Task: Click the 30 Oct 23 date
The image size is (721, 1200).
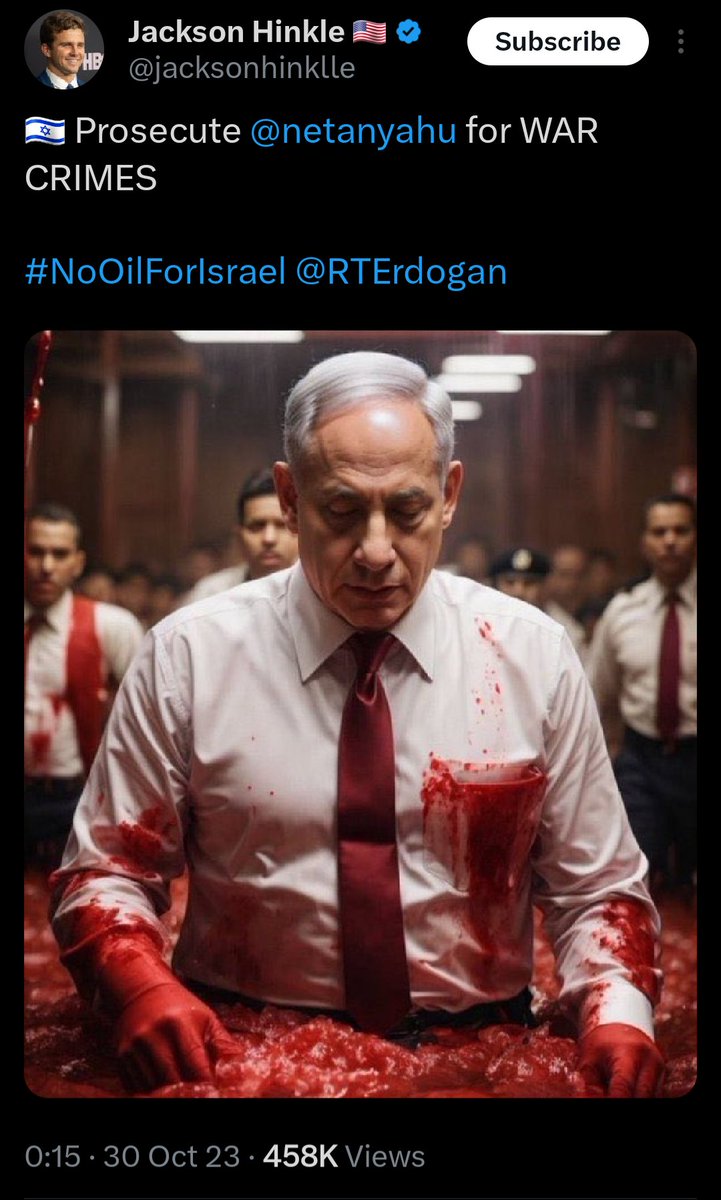Action: pyautogui.click(x=171, y=1157)
